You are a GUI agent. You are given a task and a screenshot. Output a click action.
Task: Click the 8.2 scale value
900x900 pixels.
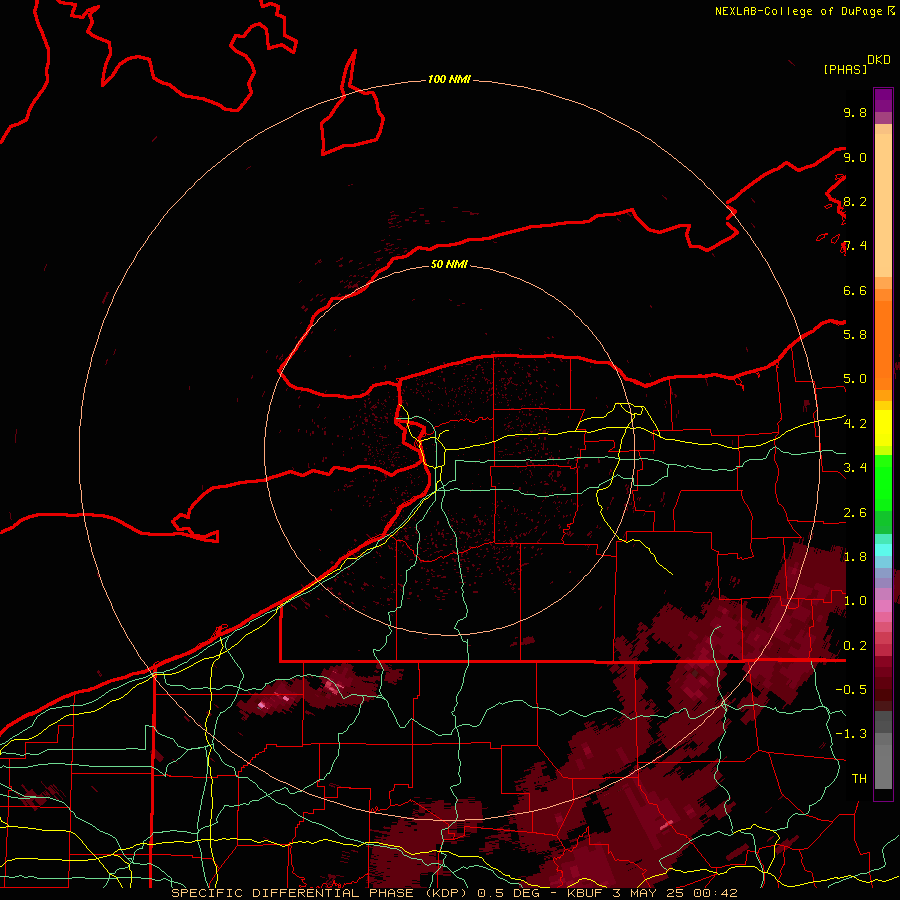(x=855, y=201)
